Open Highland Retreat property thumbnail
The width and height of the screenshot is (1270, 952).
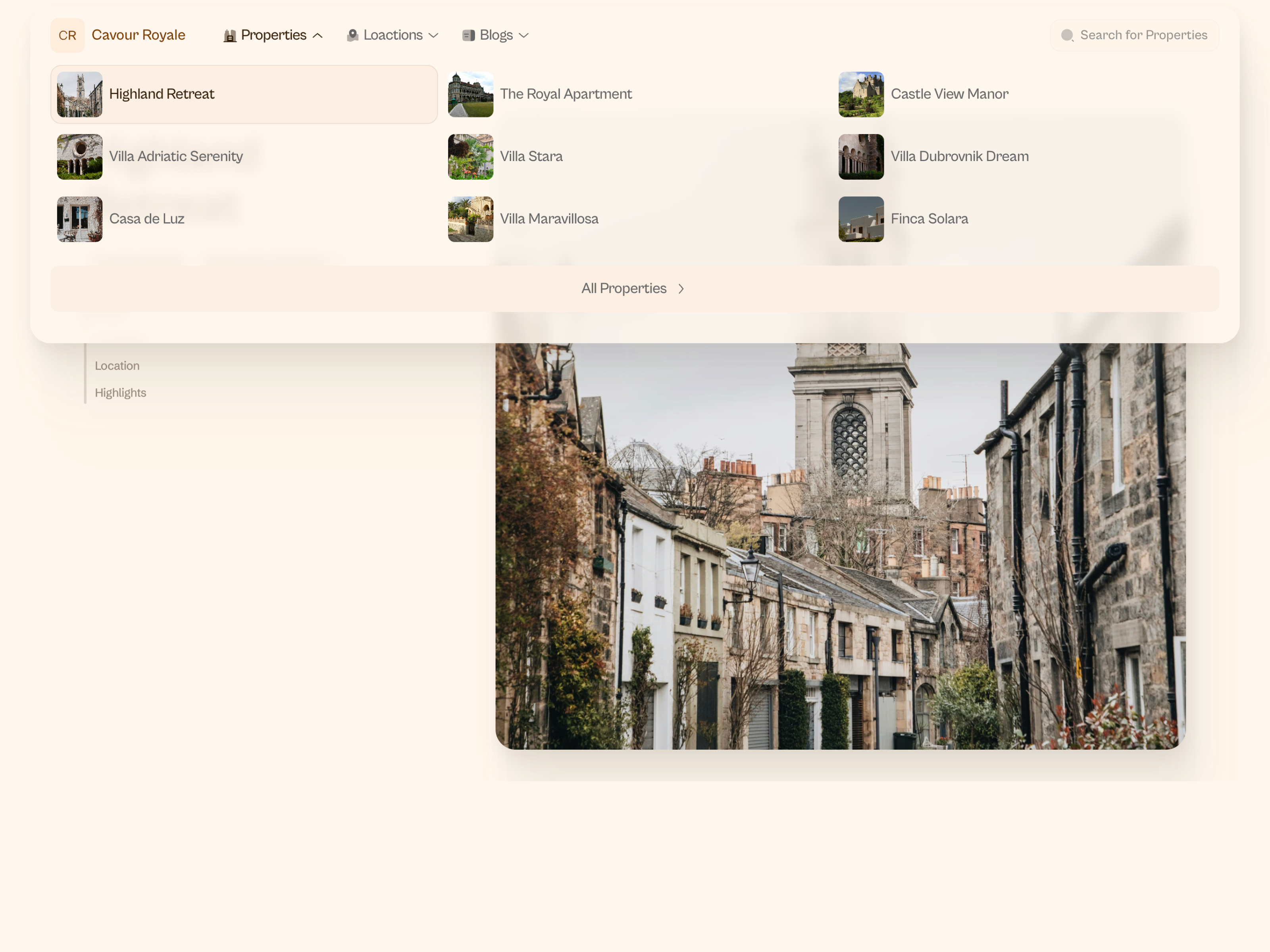pyautogui.click(x=80, y=94)
